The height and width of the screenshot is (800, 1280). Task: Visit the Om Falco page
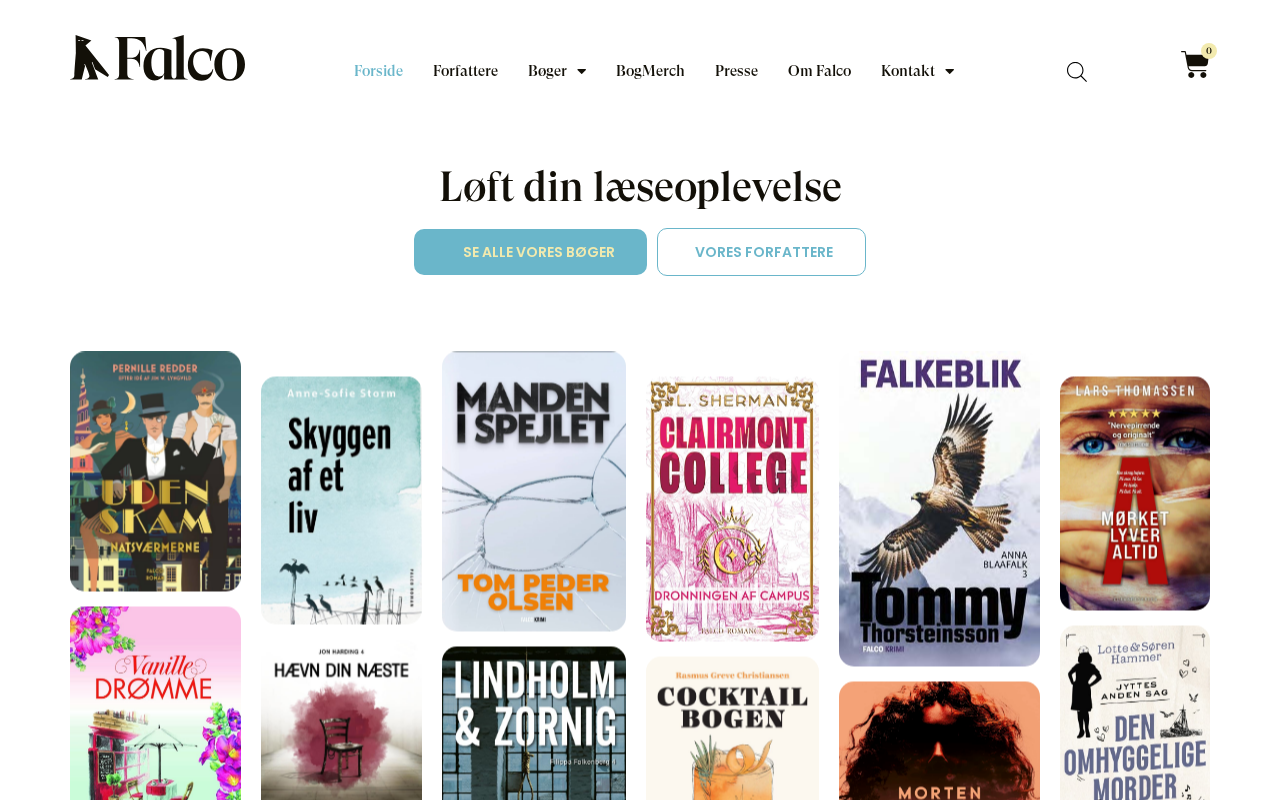coord(819,71)
